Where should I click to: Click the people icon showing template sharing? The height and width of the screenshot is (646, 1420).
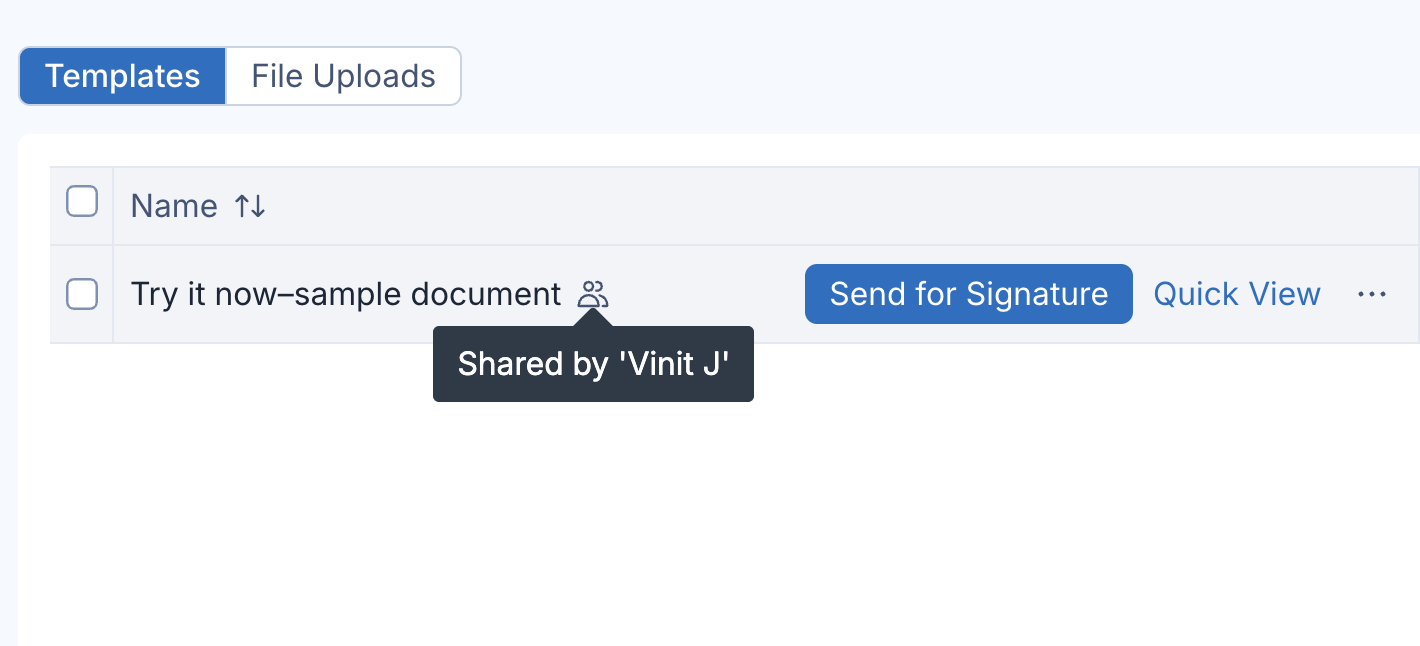tap(593, 294)
